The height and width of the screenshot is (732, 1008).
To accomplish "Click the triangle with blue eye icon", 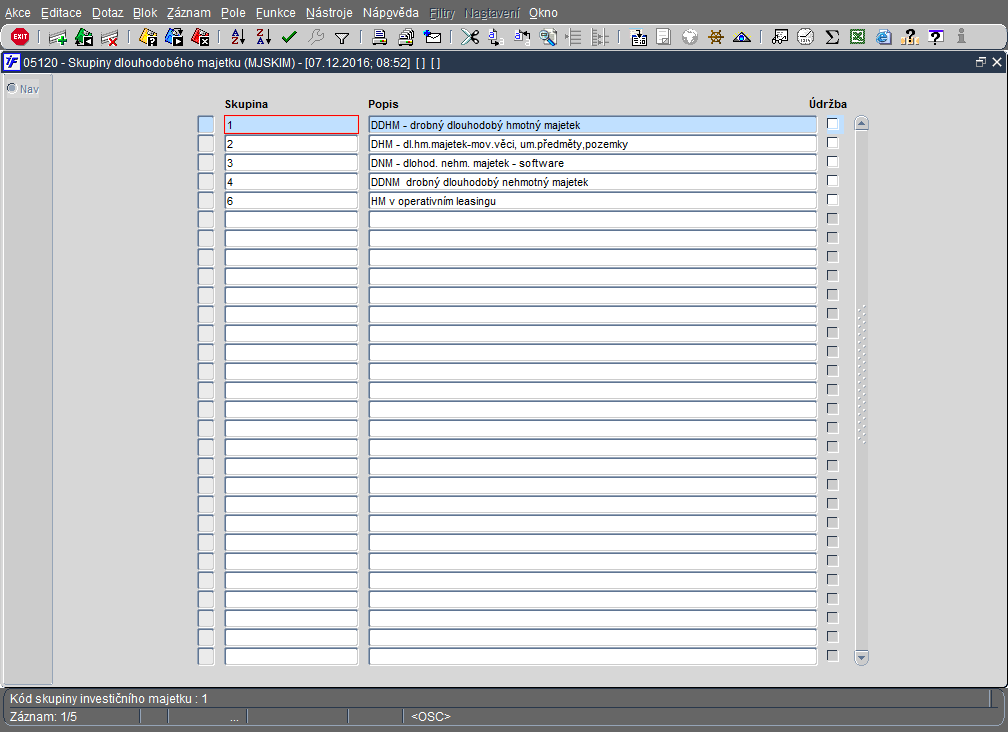I will (x=742, y=37).
